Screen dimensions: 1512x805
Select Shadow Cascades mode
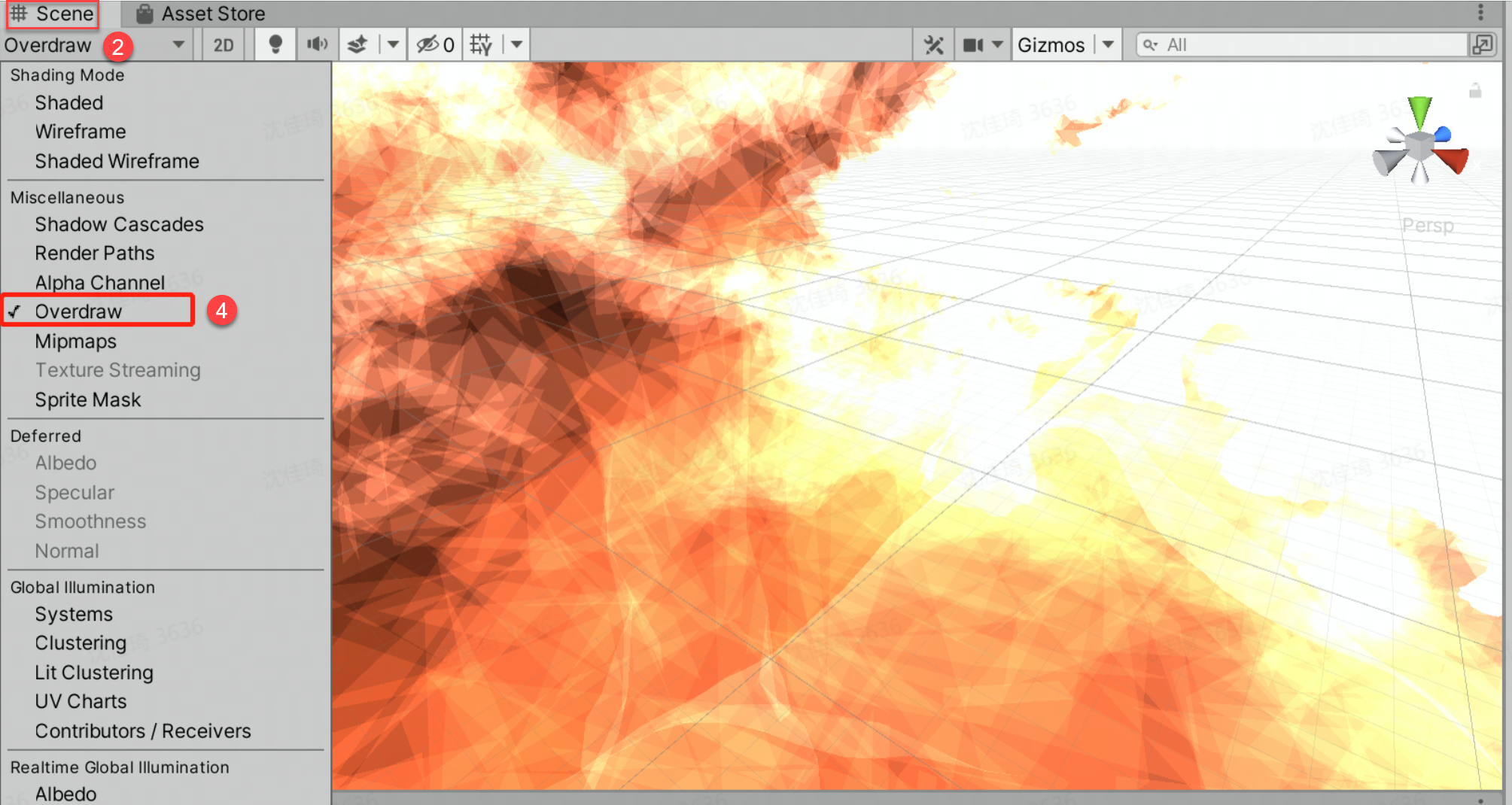tap(119, 224)
